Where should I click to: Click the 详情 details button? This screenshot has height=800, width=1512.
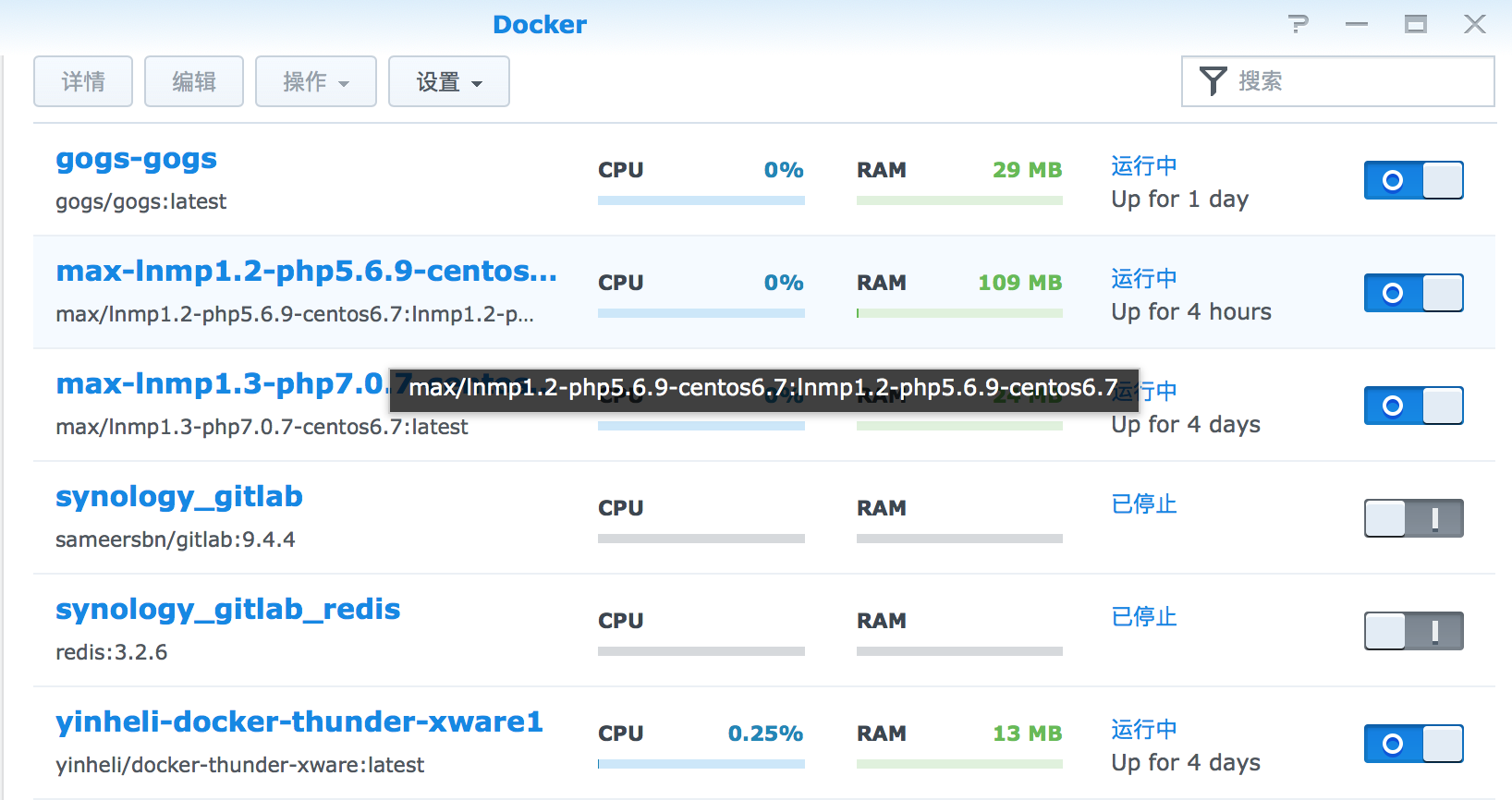(83, 81)
